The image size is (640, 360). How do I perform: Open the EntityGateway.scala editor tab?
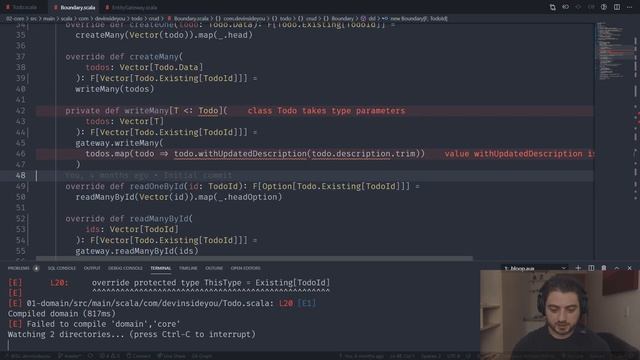pos(131,7)
